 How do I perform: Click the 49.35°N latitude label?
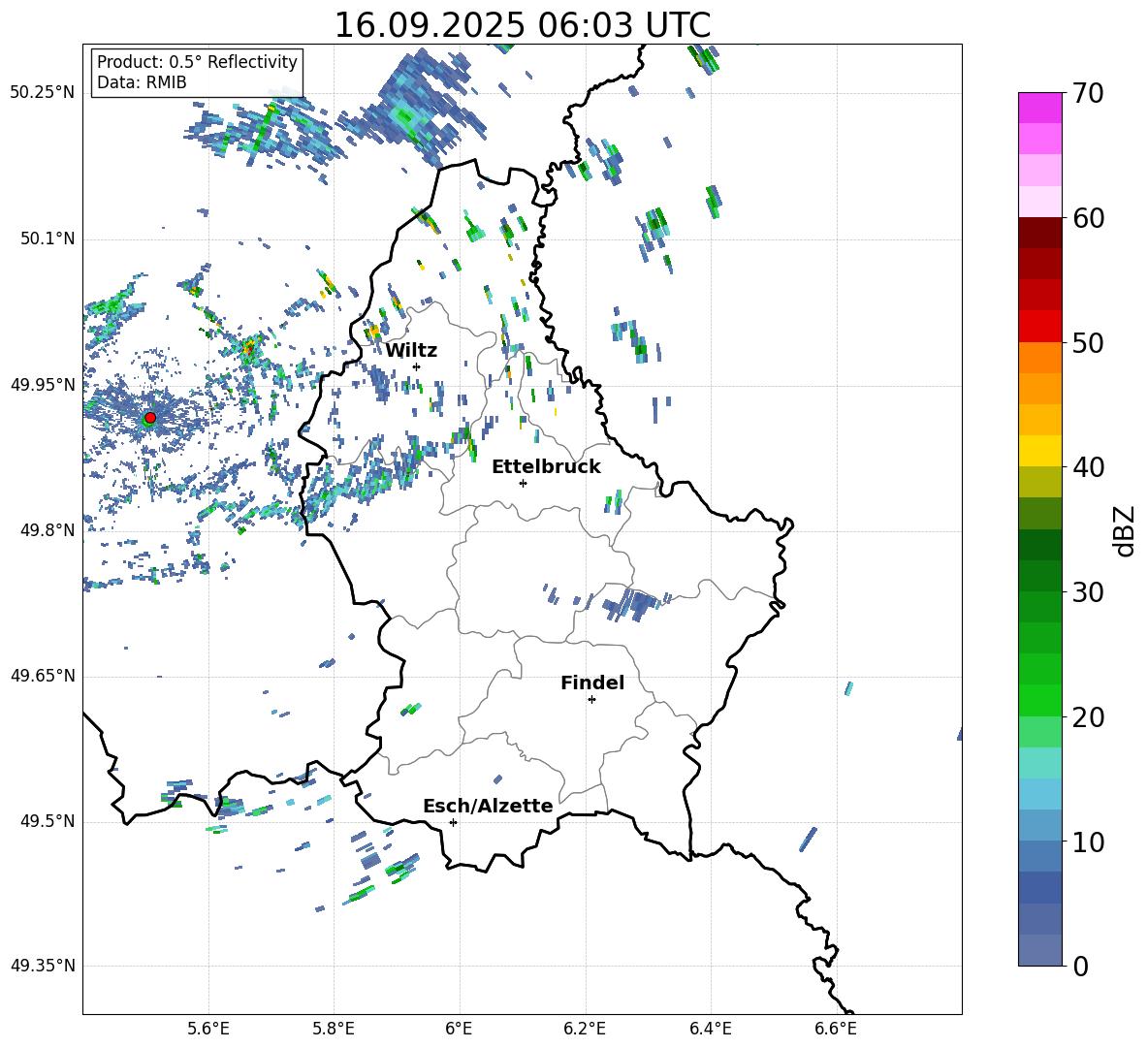pyautogui.click(x=43, y=966)
